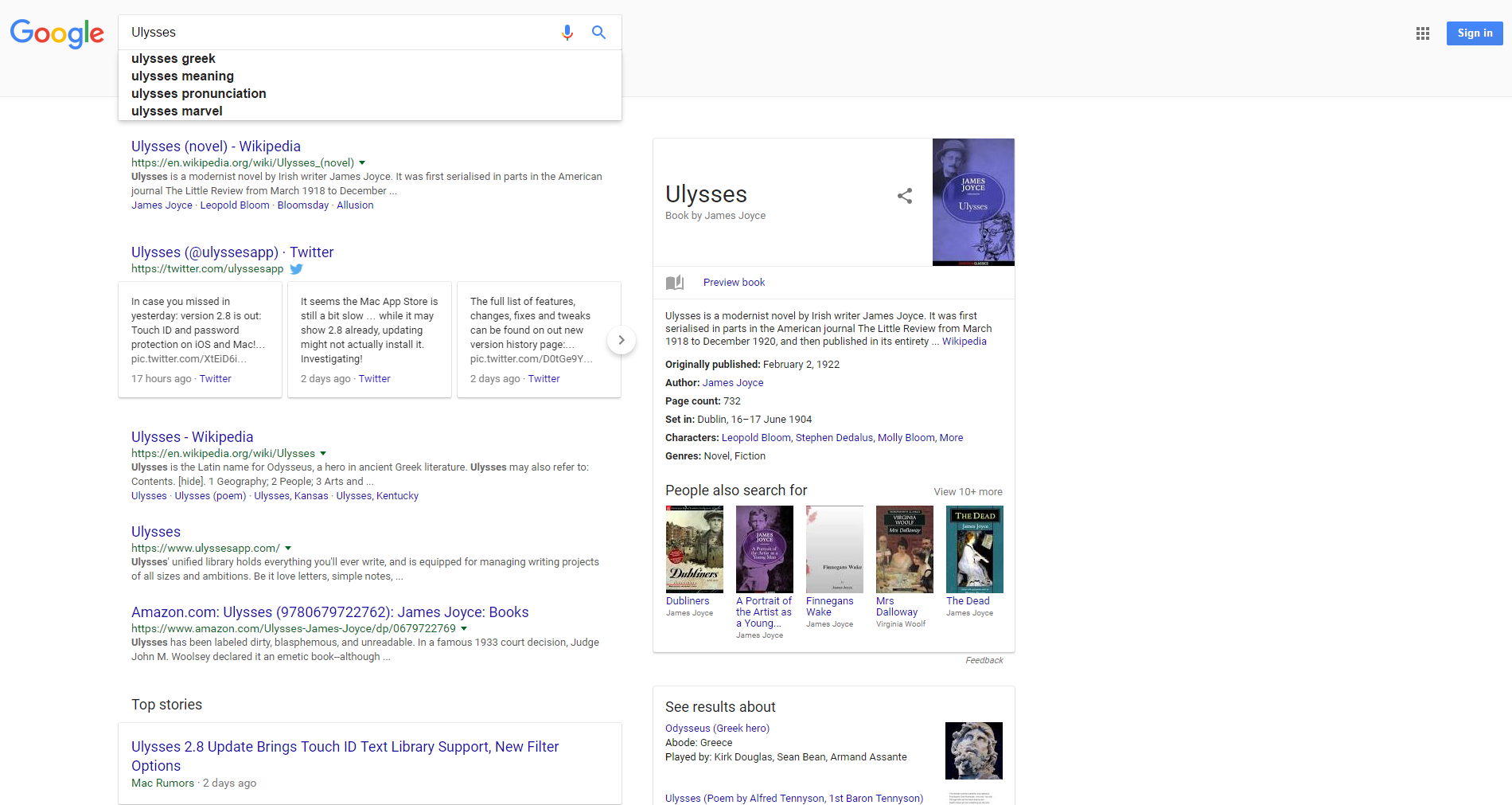Start voice search with the microphone icon
This screenshot has width=1512, height=805.
567,33
